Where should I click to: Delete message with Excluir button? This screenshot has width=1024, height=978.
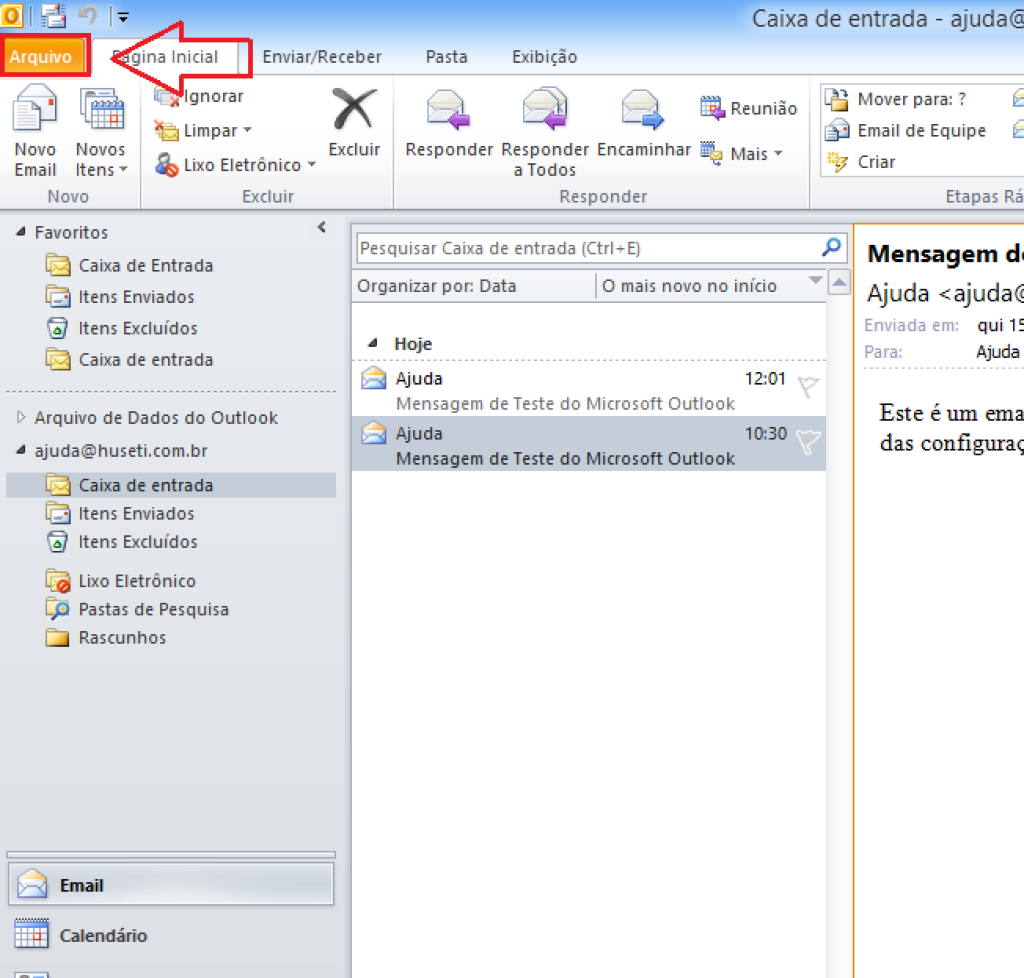(354, 123)
